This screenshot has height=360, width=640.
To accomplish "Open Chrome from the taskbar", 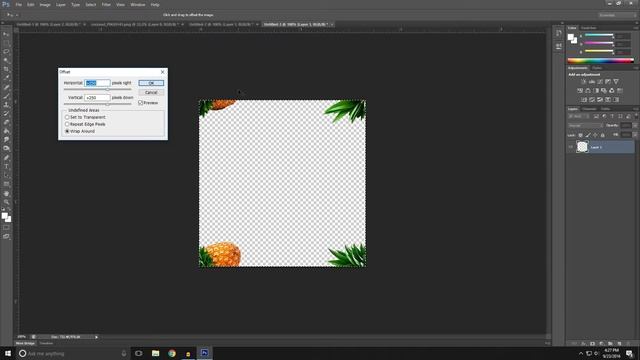I will [x=172, y=353].
